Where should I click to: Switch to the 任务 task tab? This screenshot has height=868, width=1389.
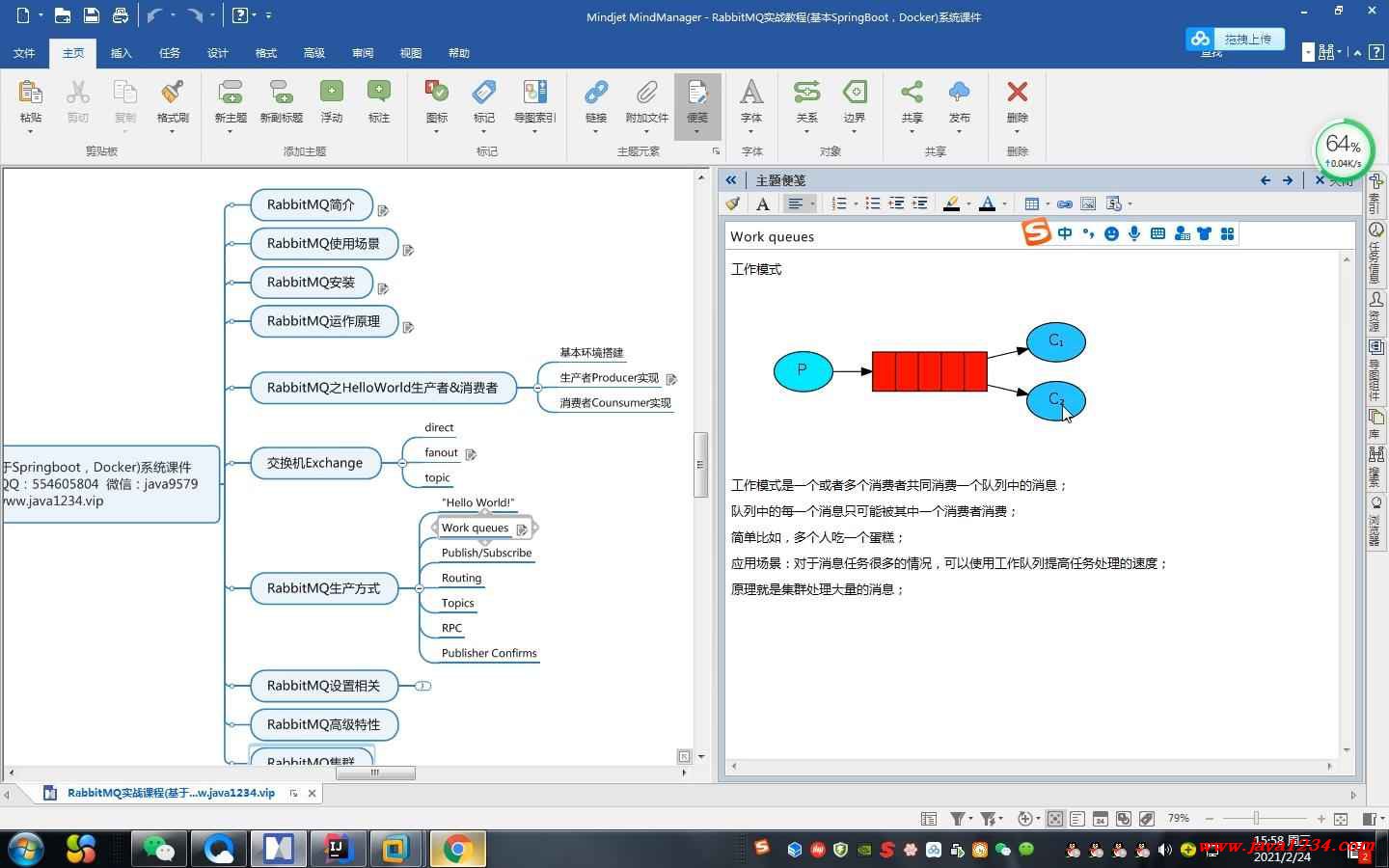pyautogui.click(x=169, y=53)
